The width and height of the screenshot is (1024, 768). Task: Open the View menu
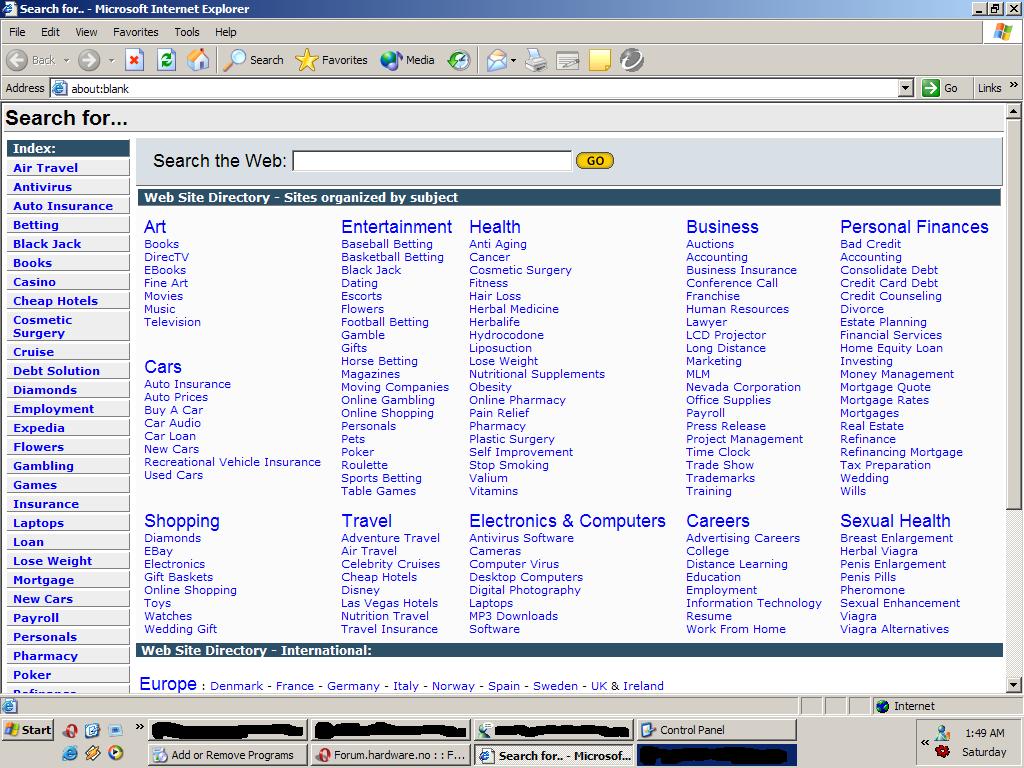[x=87, y=32]
